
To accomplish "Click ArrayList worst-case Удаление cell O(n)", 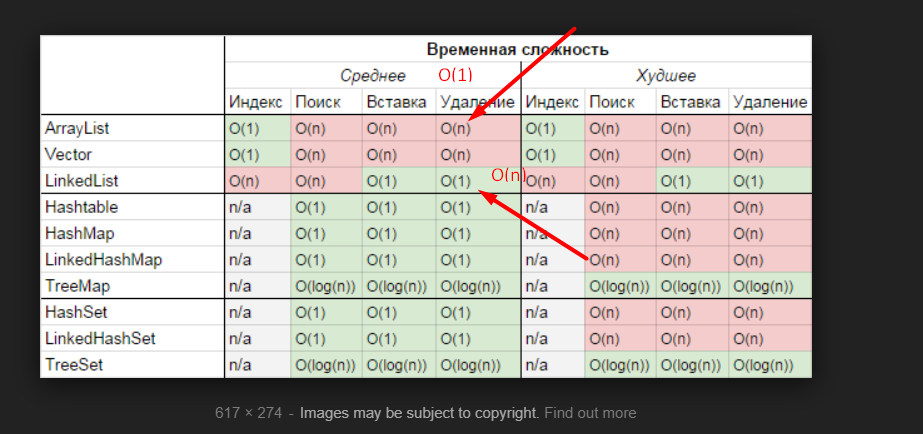I will [771, 128].
